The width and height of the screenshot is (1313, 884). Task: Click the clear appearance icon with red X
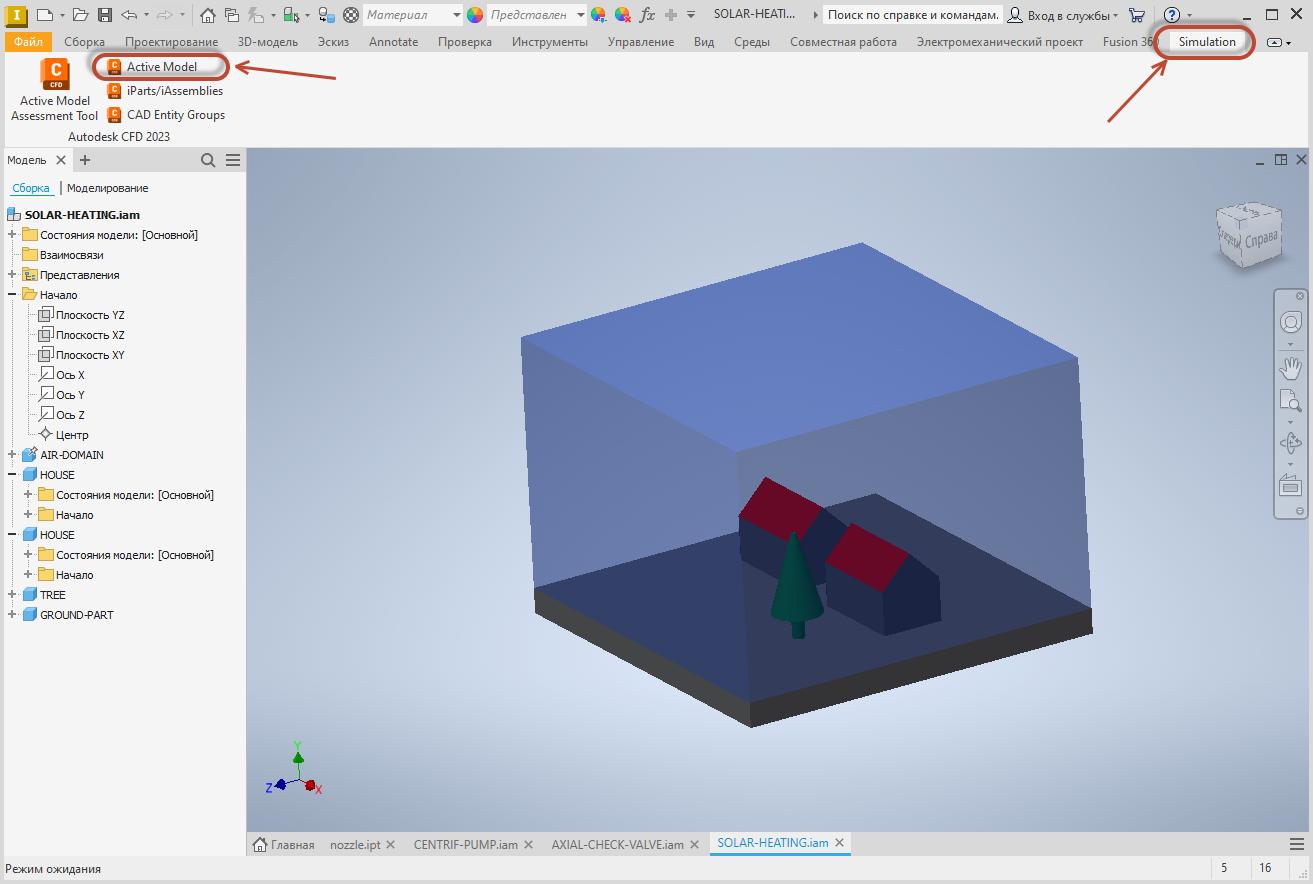click(622, 15)
